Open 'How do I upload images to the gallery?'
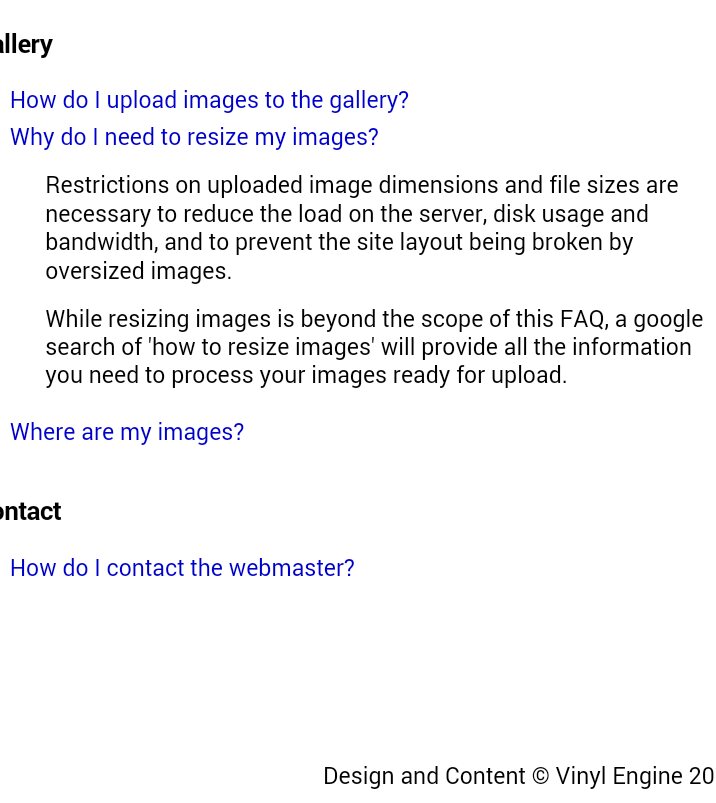 209,100
